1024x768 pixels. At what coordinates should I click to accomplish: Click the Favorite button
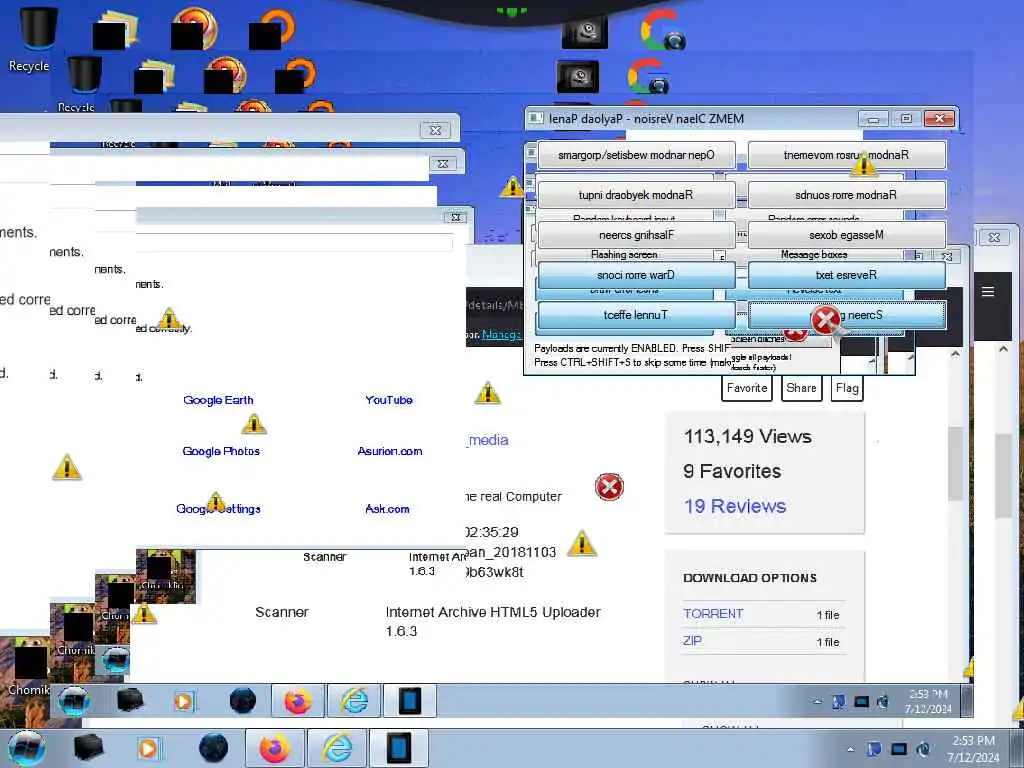pyautogui.click(x=746, y=388)
